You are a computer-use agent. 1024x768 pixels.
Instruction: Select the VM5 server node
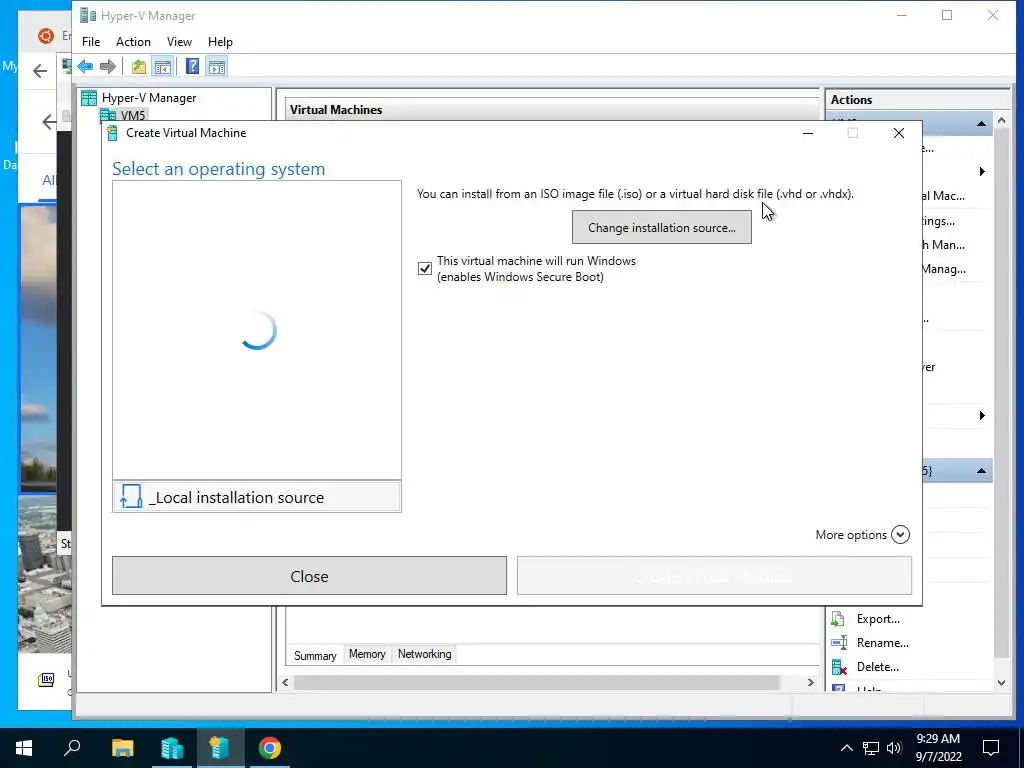(x=133, y=115)
